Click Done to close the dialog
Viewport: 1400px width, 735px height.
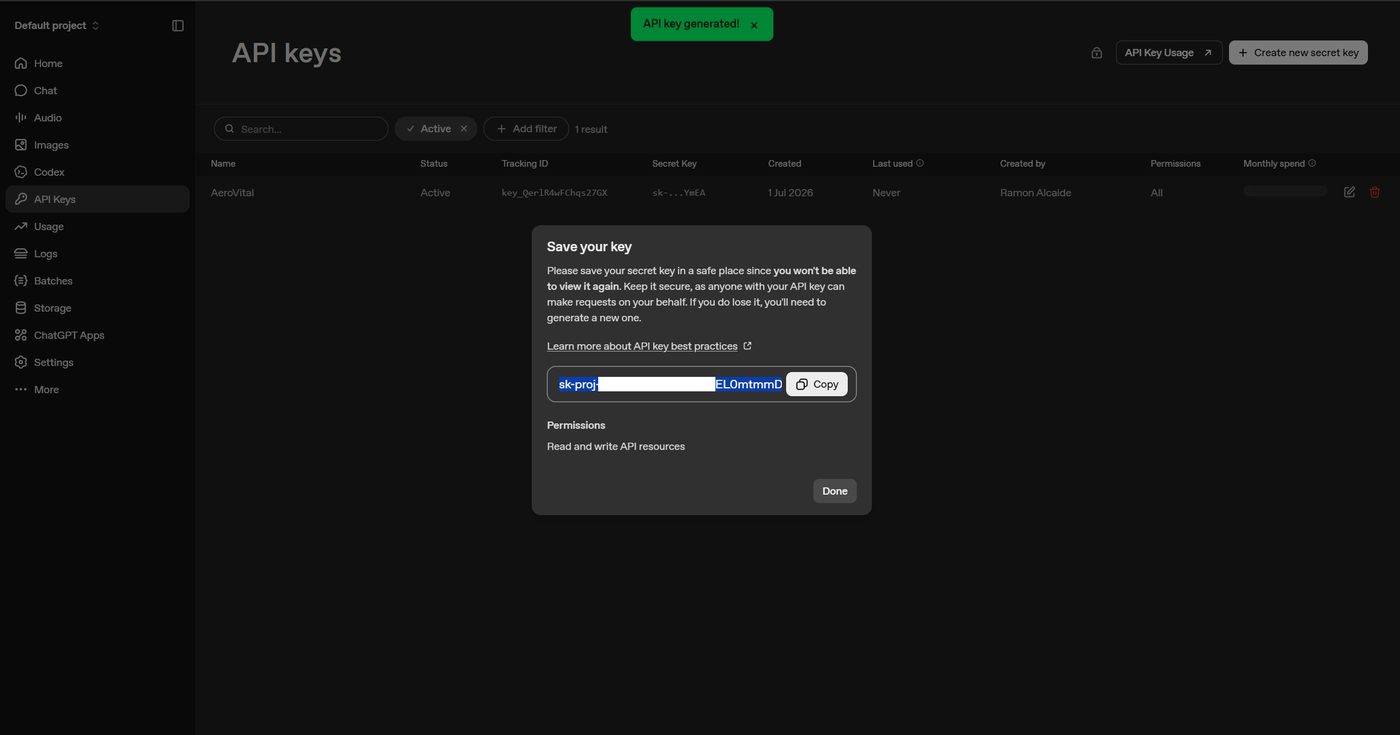(x=835, y=491)
